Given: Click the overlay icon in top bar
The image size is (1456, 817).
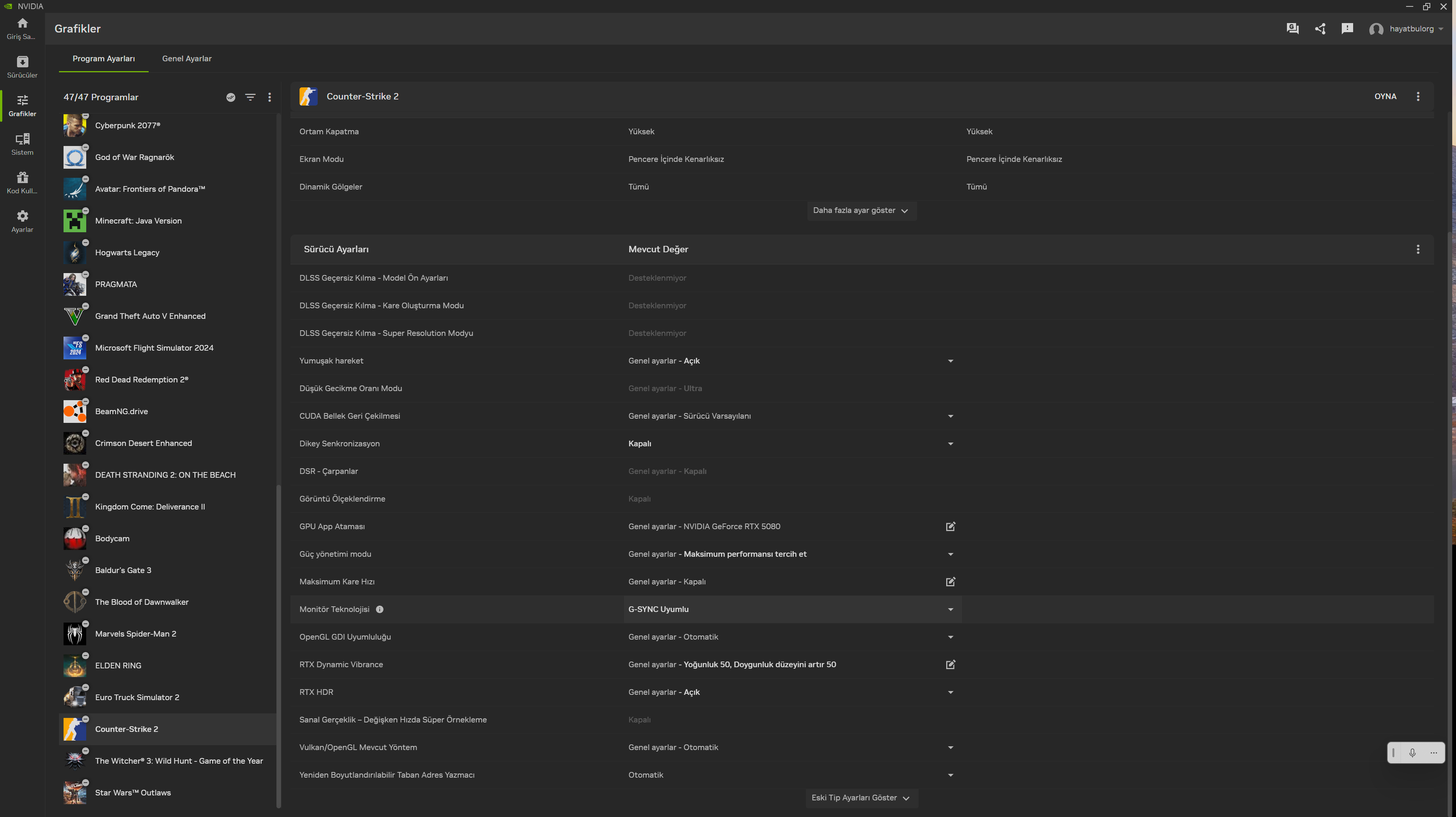Looking at the screenshot, I should coord(1292,29).
